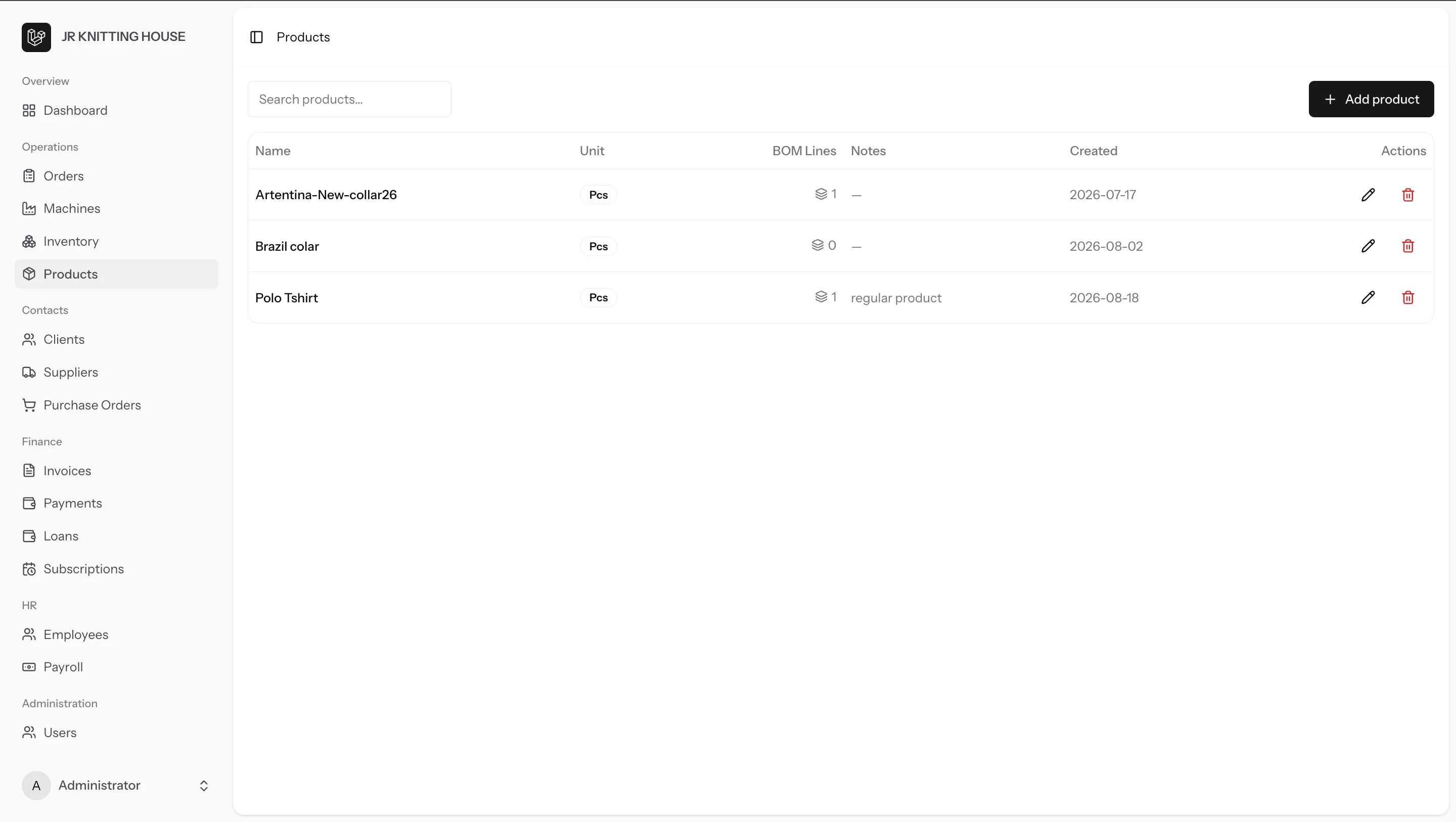Image resolution: width=1456 pixels, height=822 pixels.
Task: Delete the Polo Tshirt product
Action: 1408,297
